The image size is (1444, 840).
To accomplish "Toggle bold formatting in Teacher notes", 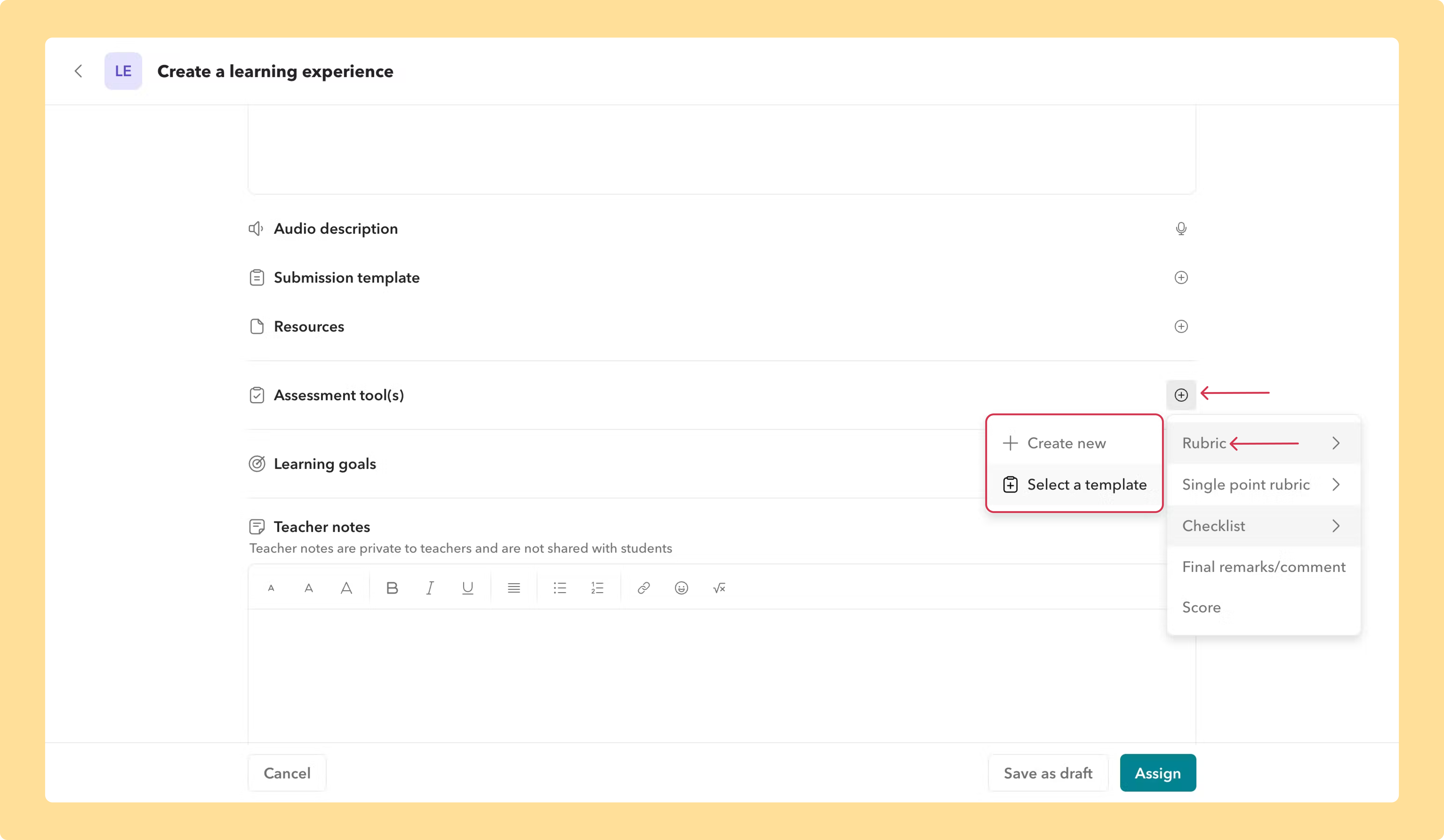I will click(x=392, y=588).
